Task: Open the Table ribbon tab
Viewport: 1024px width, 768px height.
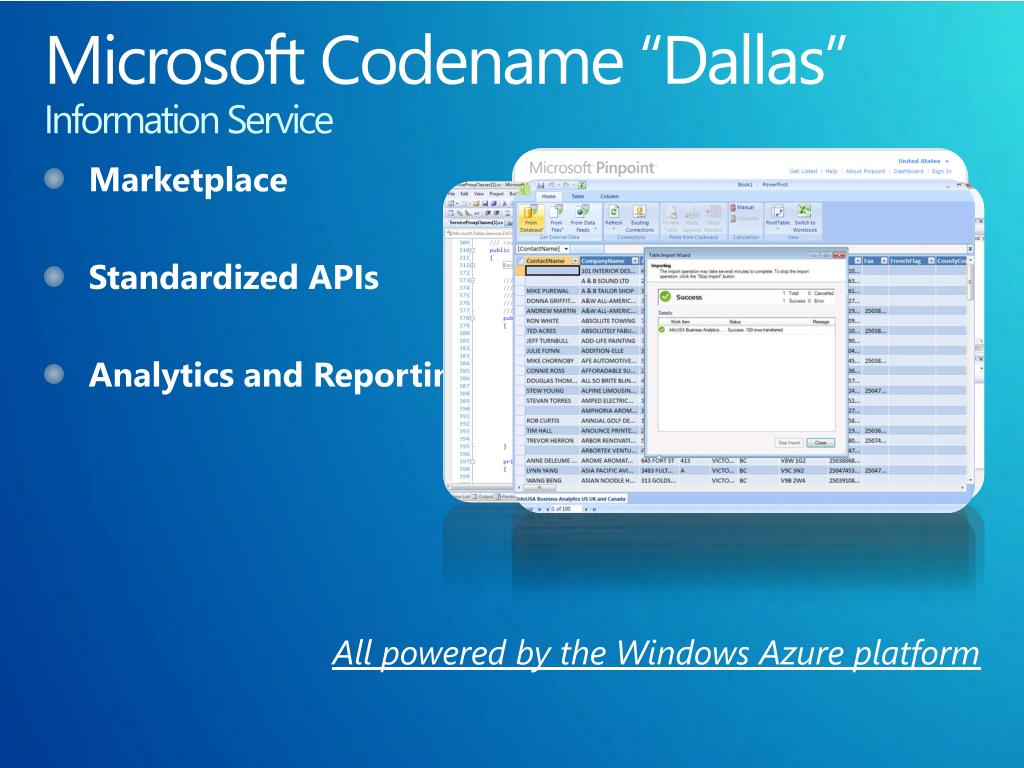Action: 578,196
